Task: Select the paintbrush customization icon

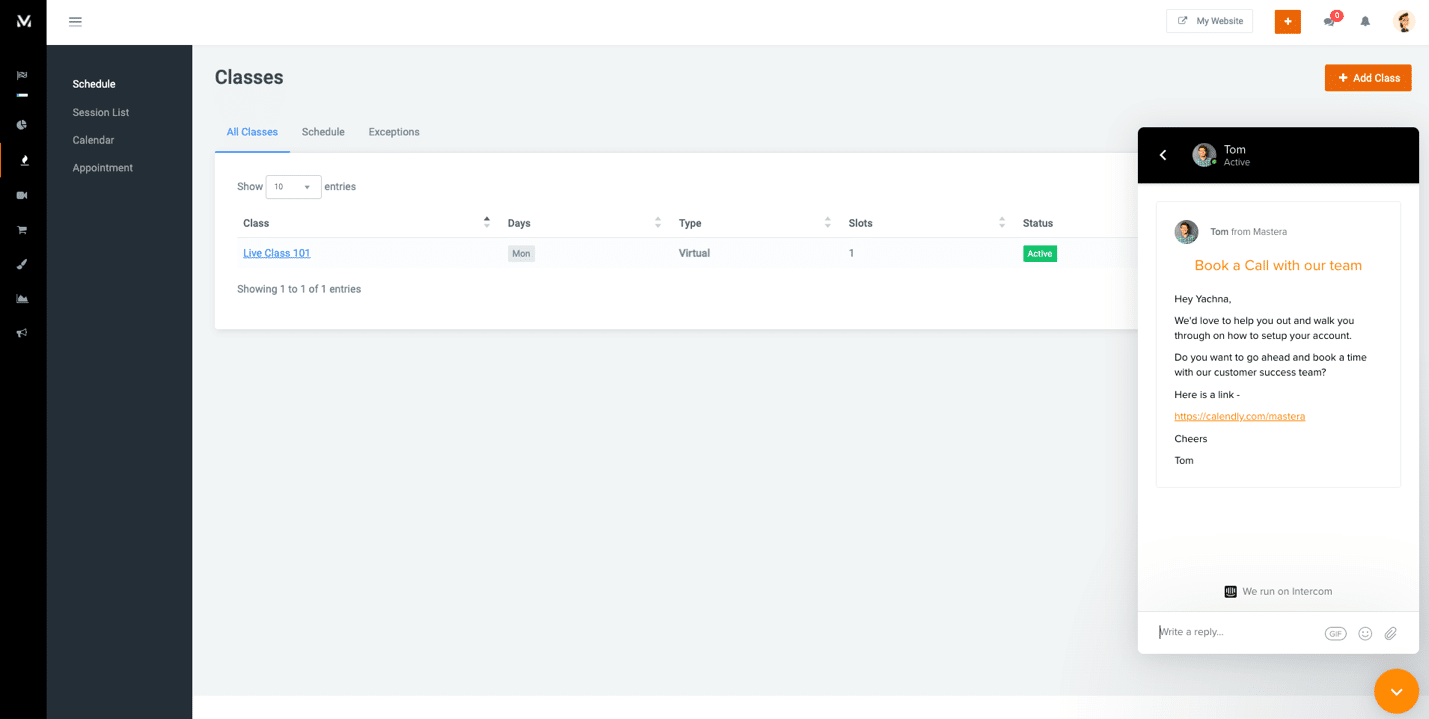Action: coord(23,263)
